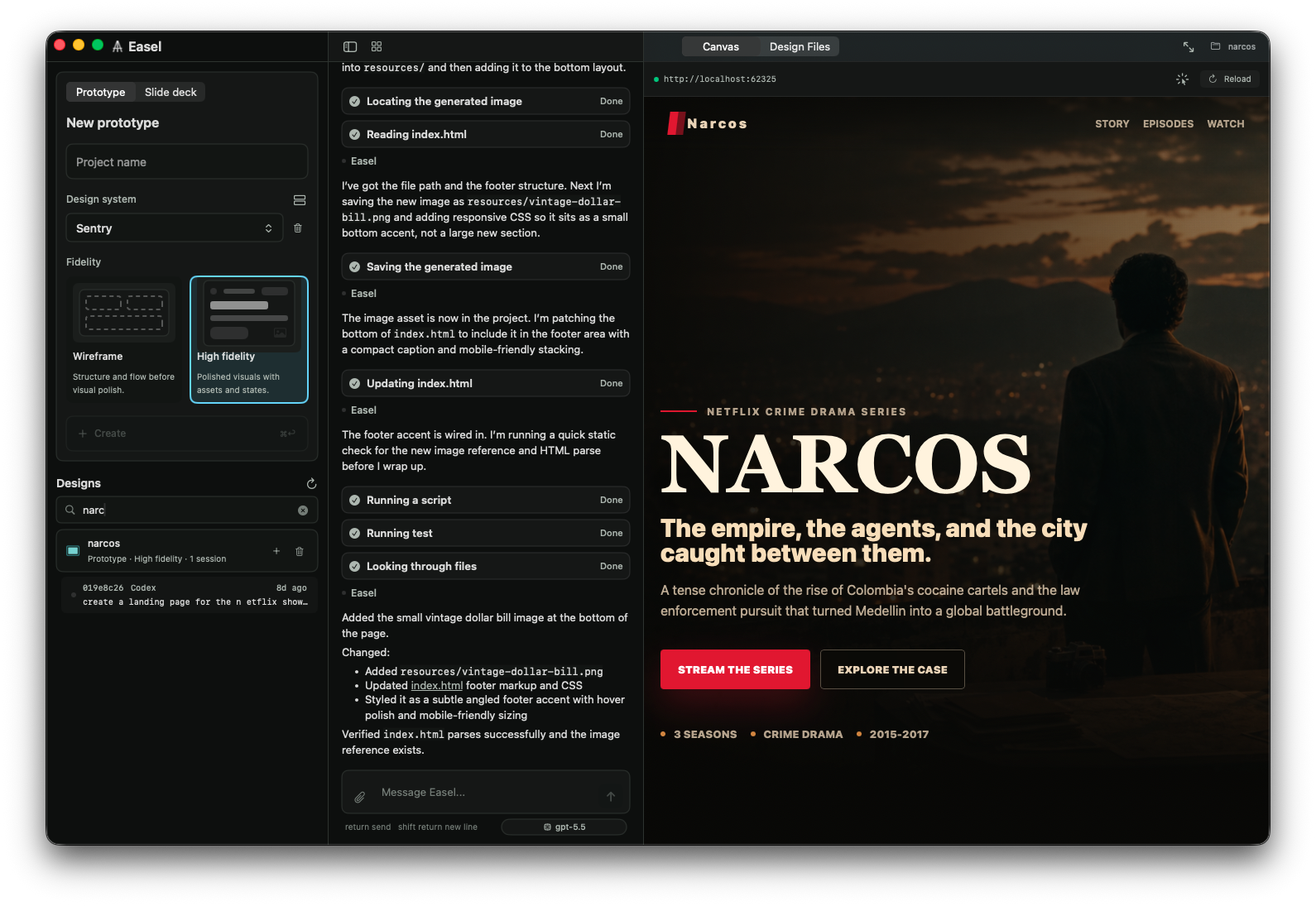Expand Running test step
Image resolution: width=1316 pixels, height=906 pixels.
486,534
